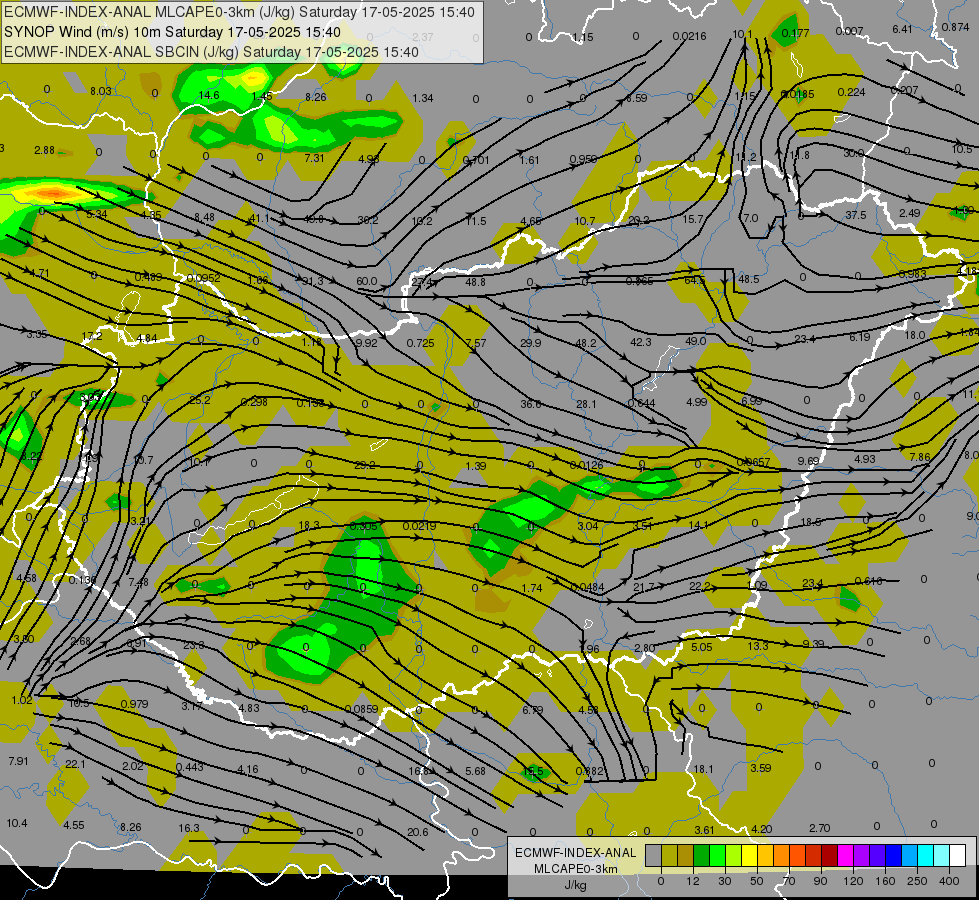Select the magenta swatch in the MLCAPE legend
The image size is (979, 900).
pos(846,855)
